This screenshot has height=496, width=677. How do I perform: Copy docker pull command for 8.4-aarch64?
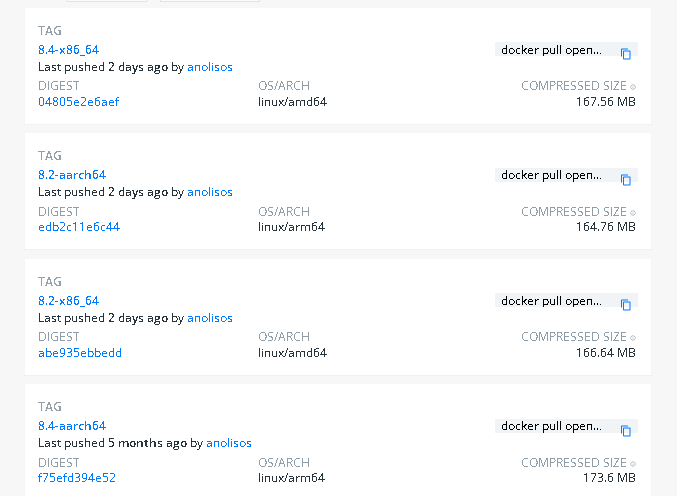coord(626,431)
